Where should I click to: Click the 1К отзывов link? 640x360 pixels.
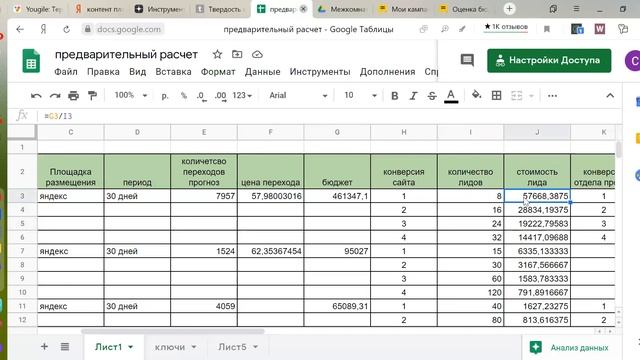pos(506,27)
